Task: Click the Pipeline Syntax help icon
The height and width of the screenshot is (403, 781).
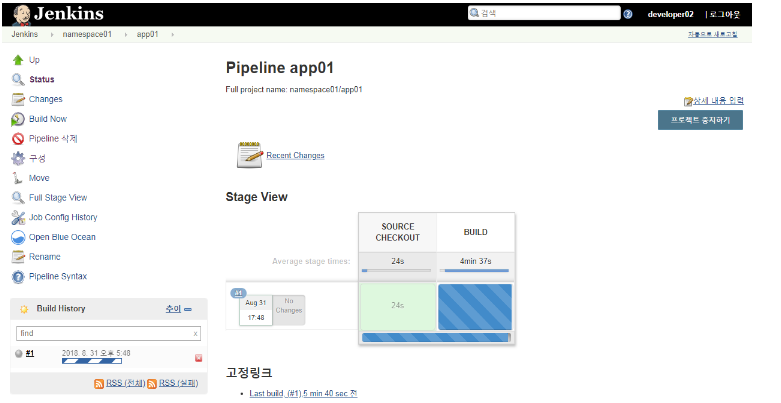Action: point(18,277)
